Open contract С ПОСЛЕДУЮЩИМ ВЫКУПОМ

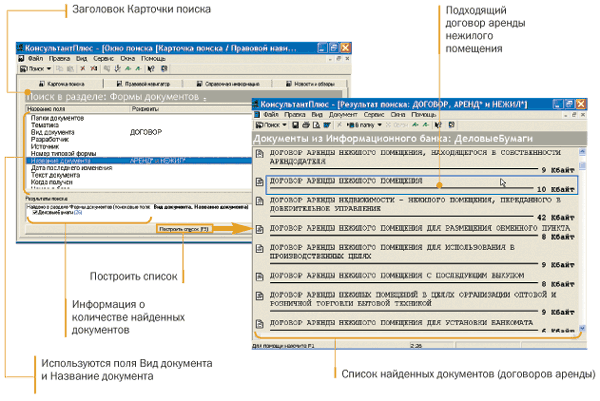[x=397, y=275]
